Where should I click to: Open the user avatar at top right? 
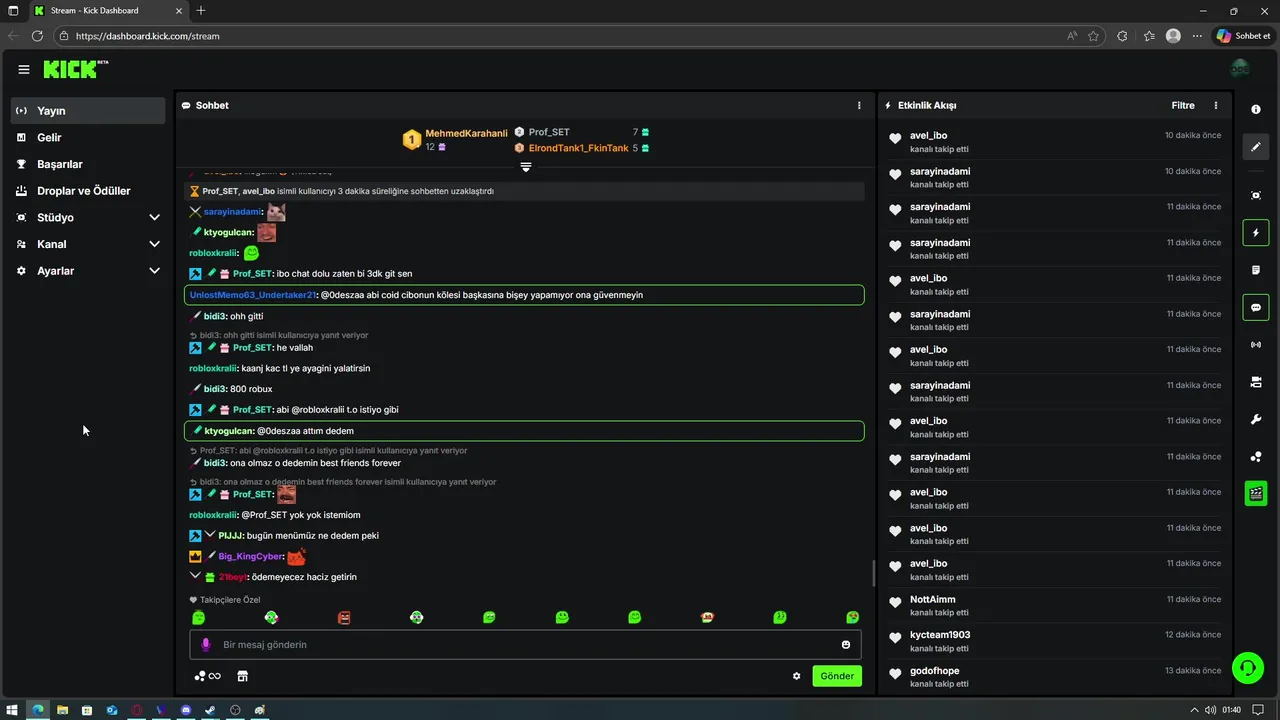1240,68
